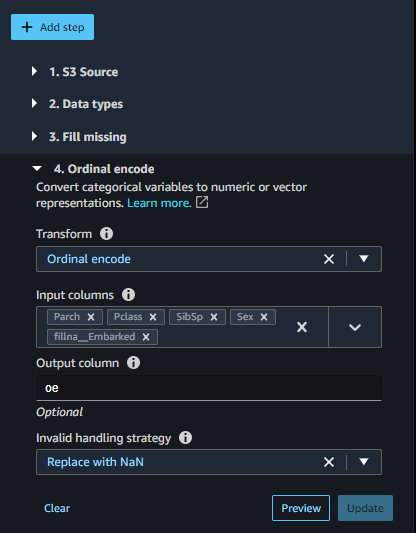Viewport: 416px width, 533px height.
Task: Remove the Pclass column tag
Action: pos(153,317)
